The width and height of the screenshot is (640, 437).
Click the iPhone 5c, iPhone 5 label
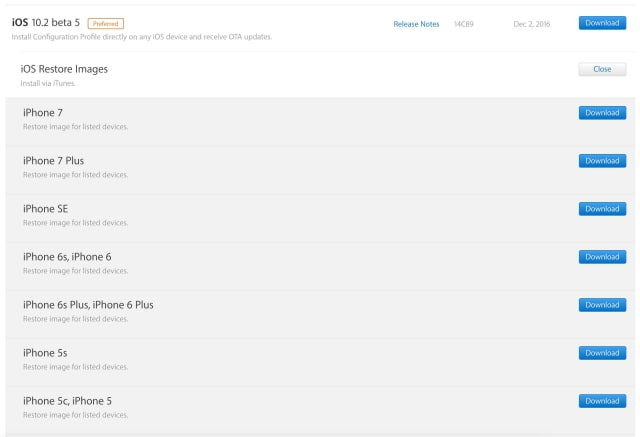pos(67,401)
